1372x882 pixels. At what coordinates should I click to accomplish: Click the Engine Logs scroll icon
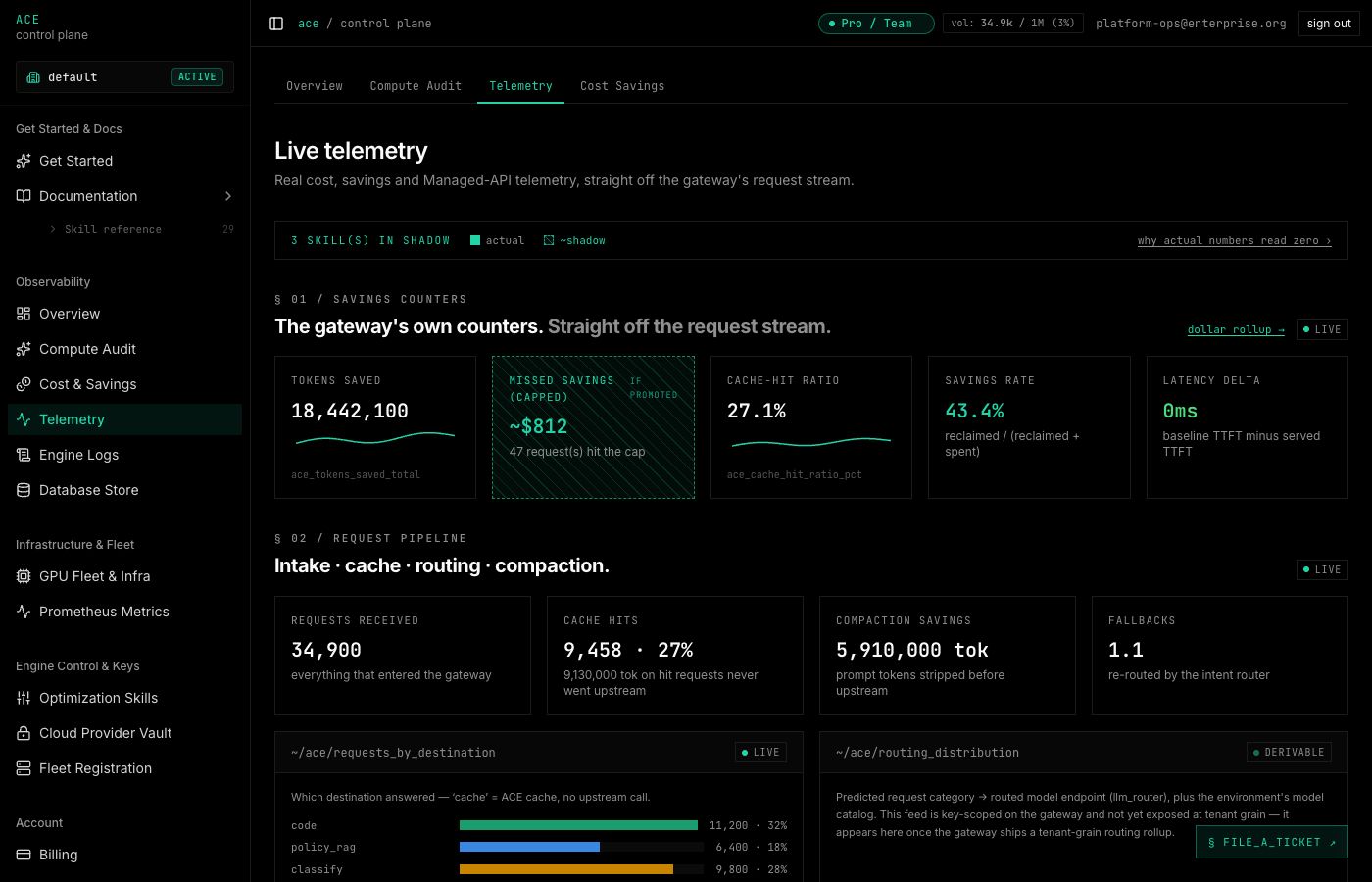click(24, 455)
